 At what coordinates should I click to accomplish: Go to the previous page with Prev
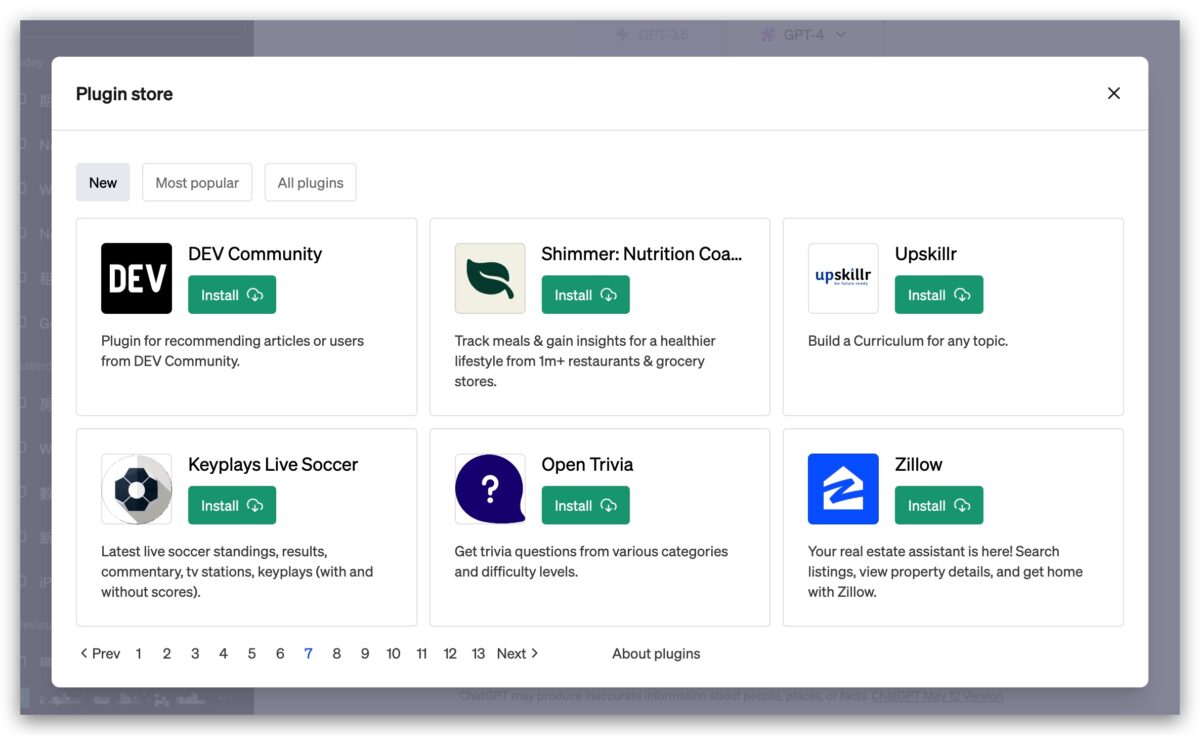click(x=100, y=653)
